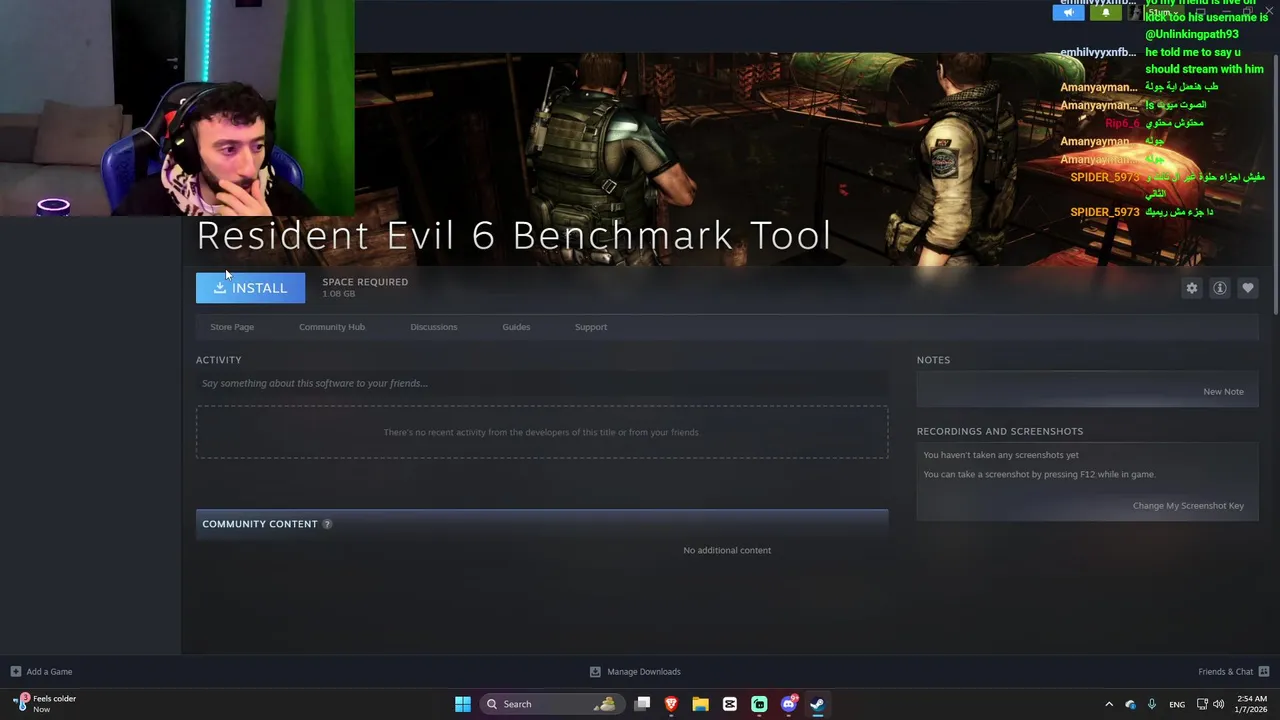Click the OneDrive tray icon

[x=1130, y=704]
